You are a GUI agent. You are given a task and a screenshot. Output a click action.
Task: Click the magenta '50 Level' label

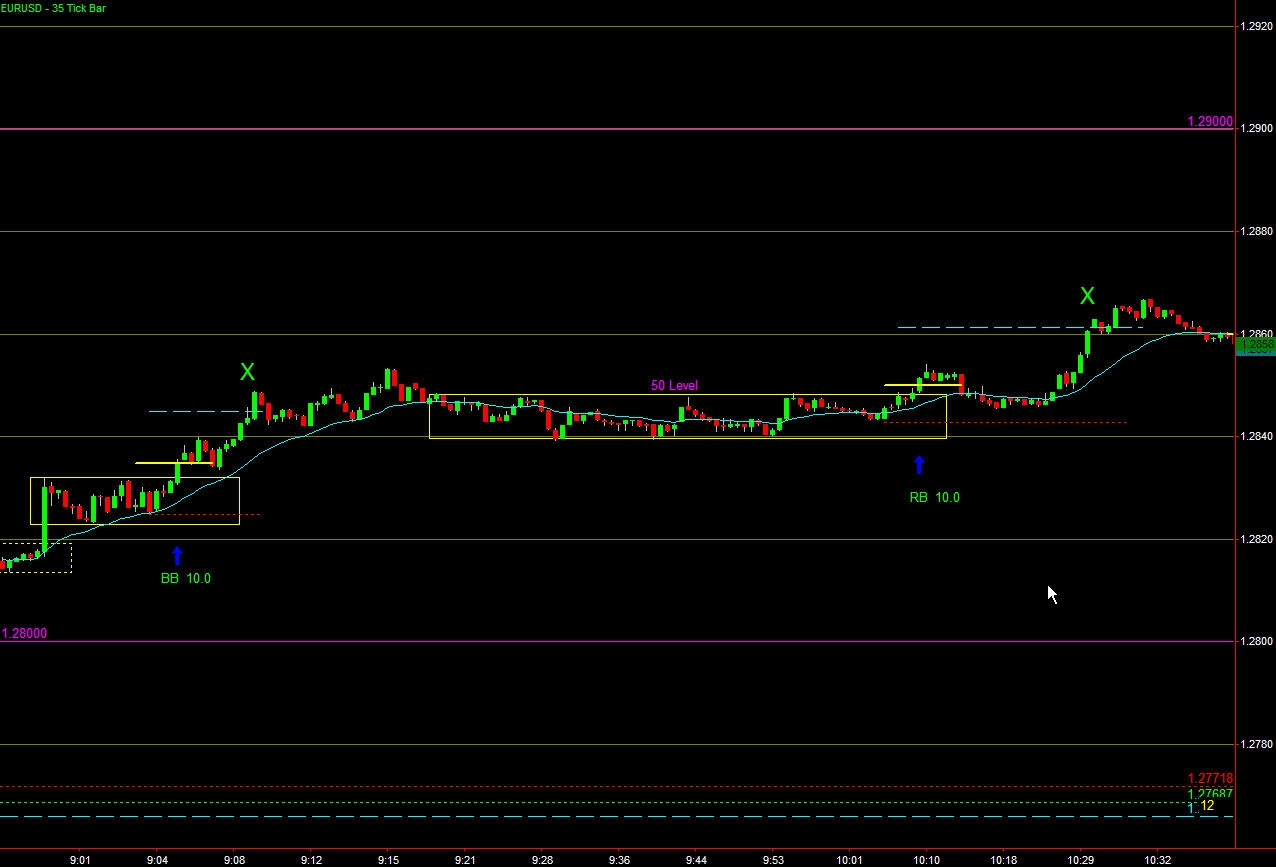click(674, 385)
